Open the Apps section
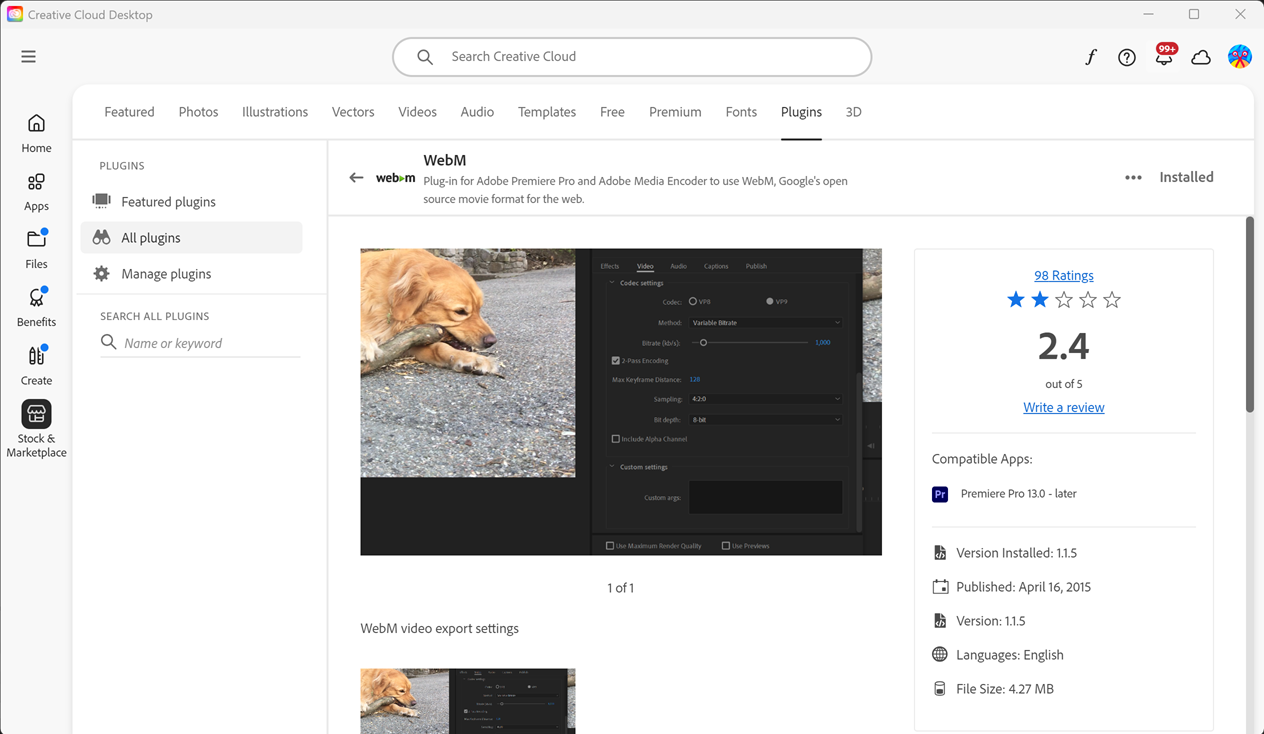The width and height of the screenshot is (1264, 734). coord(36,191)
